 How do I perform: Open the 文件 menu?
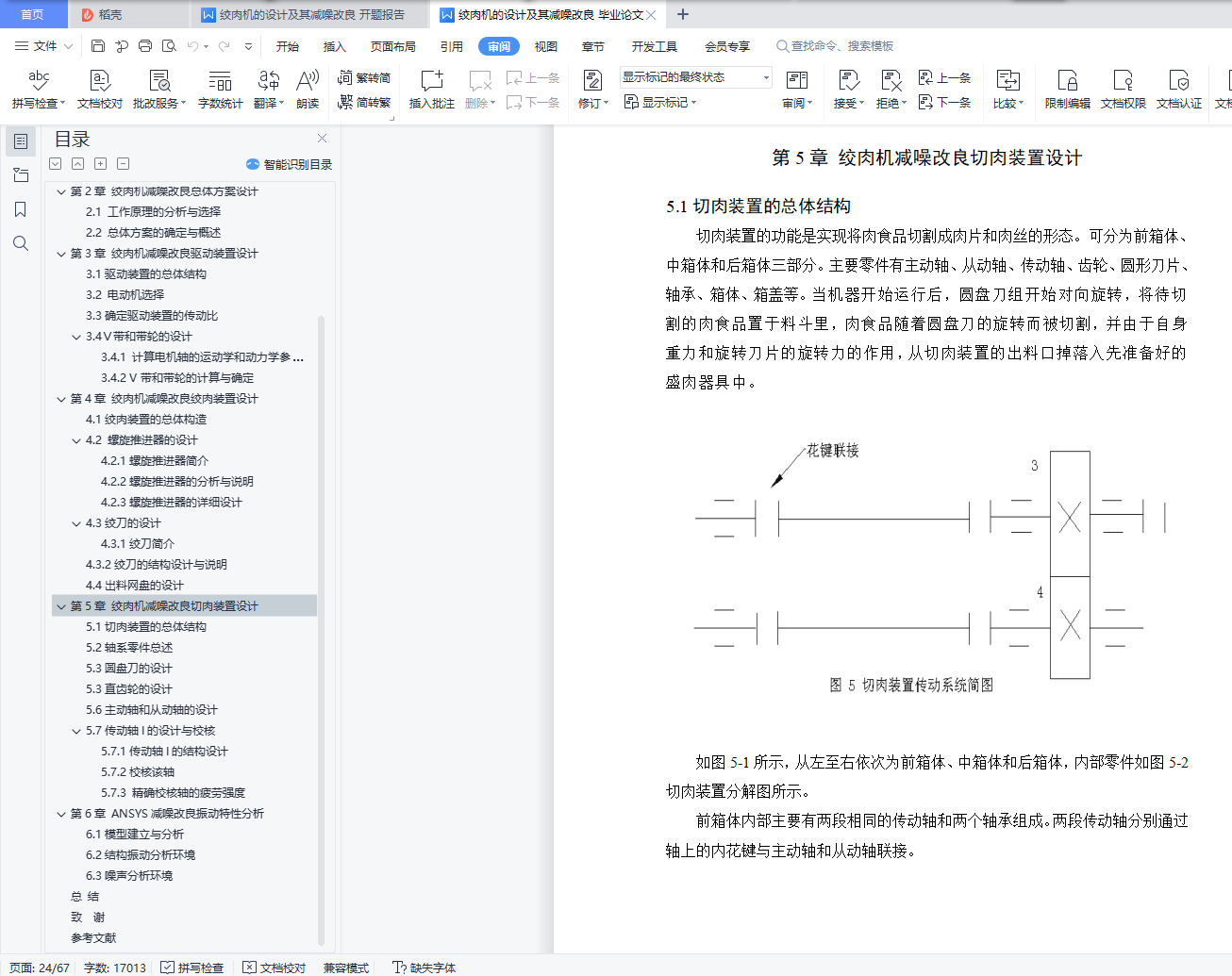[43, 45]
